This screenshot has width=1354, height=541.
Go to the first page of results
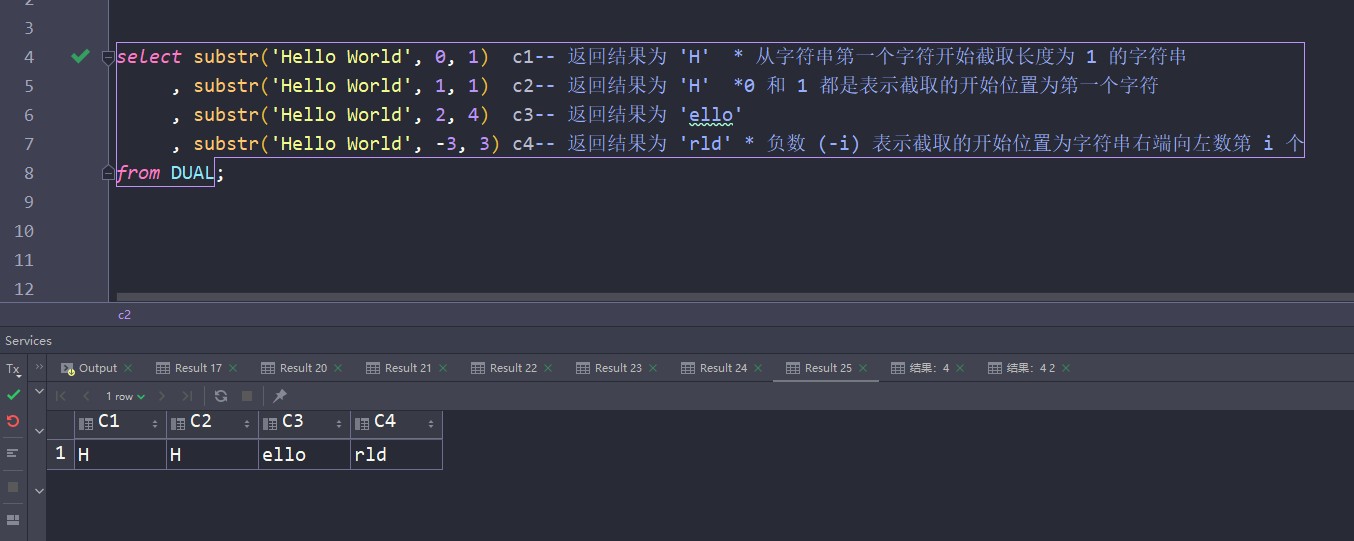(62, 396)
